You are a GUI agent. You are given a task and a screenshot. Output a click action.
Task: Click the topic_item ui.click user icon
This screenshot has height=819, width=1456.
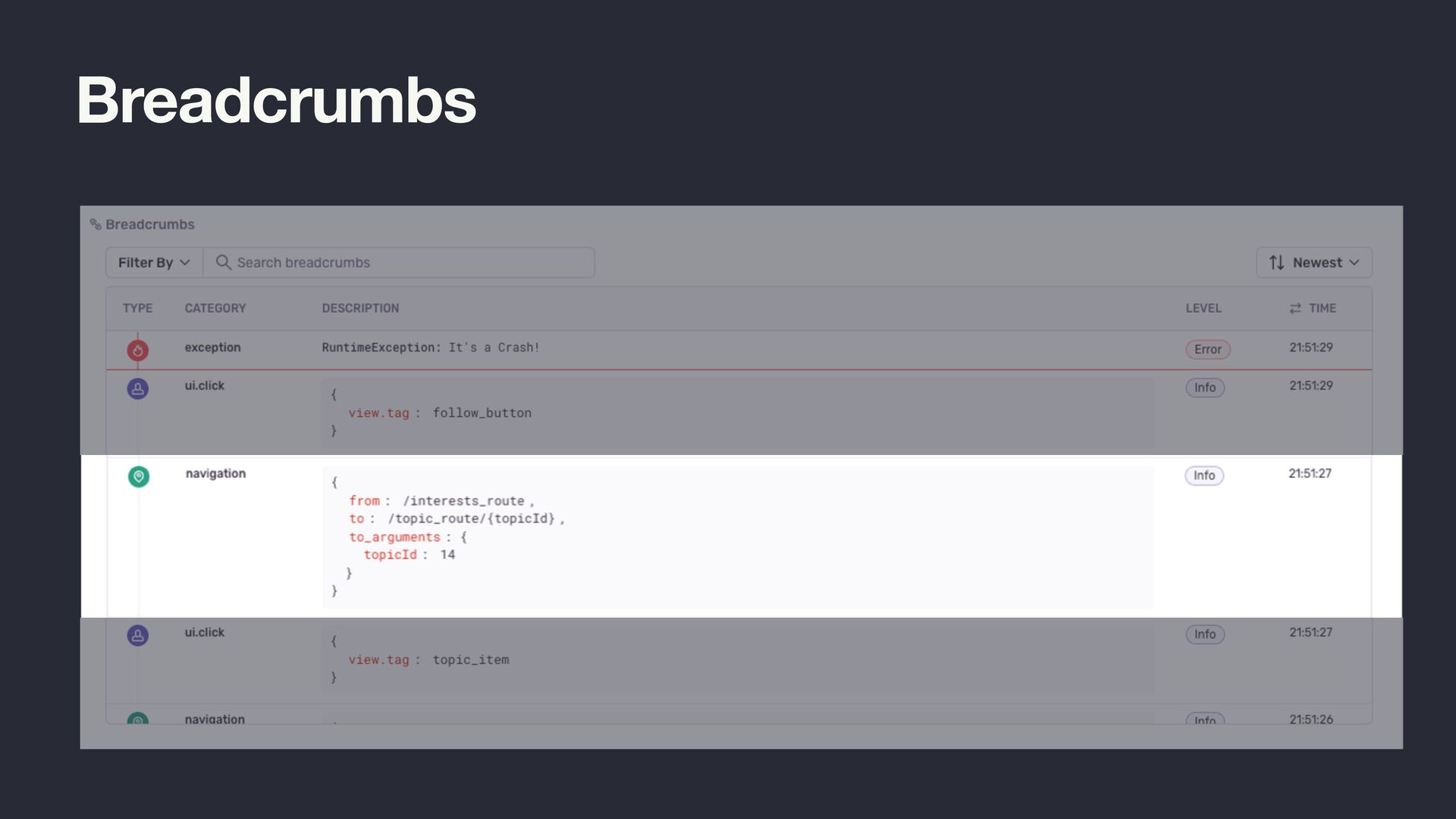137,635
